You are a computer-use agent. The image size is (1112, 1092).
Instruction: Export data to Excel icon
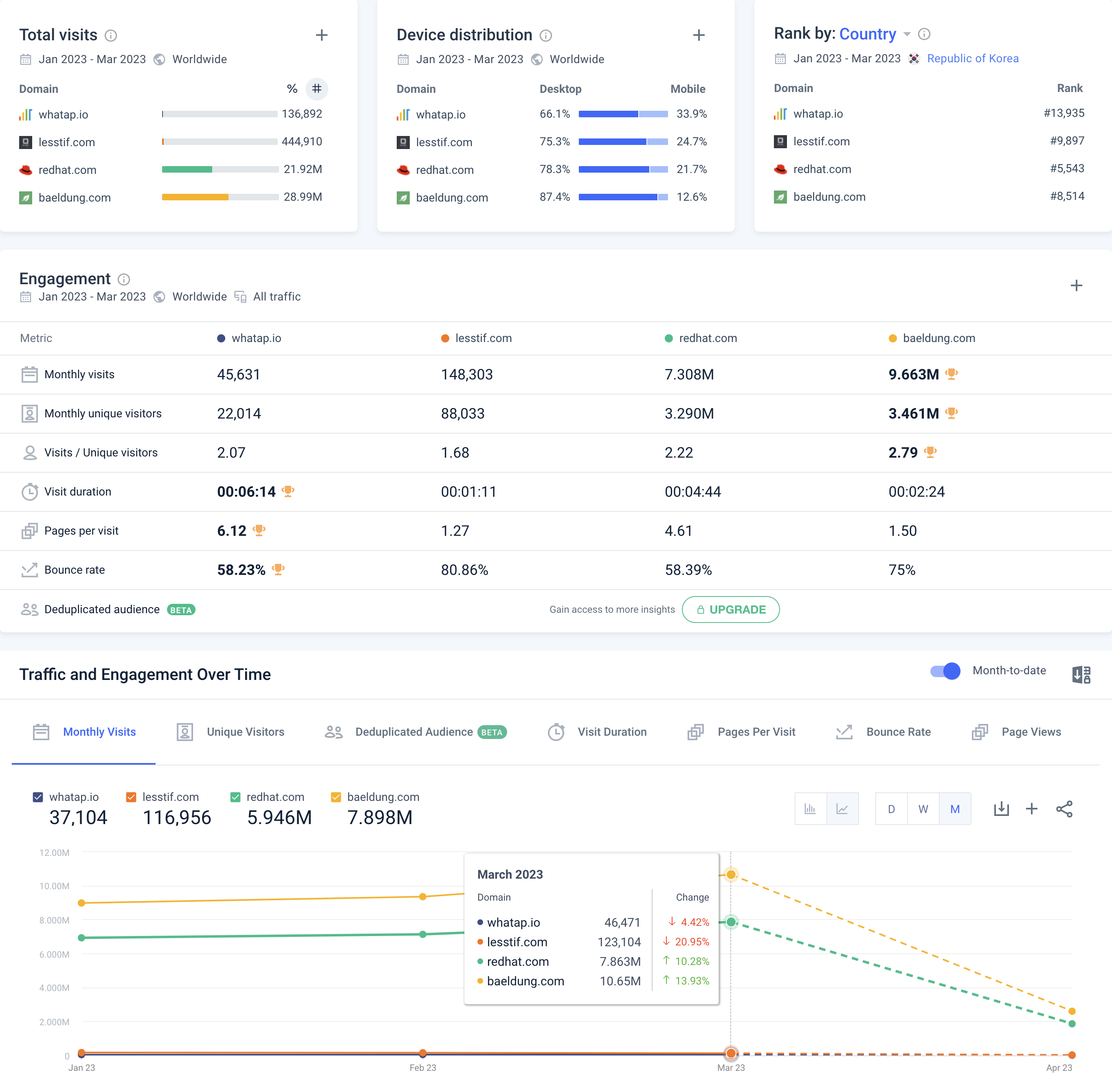(x=1081, y=675)
